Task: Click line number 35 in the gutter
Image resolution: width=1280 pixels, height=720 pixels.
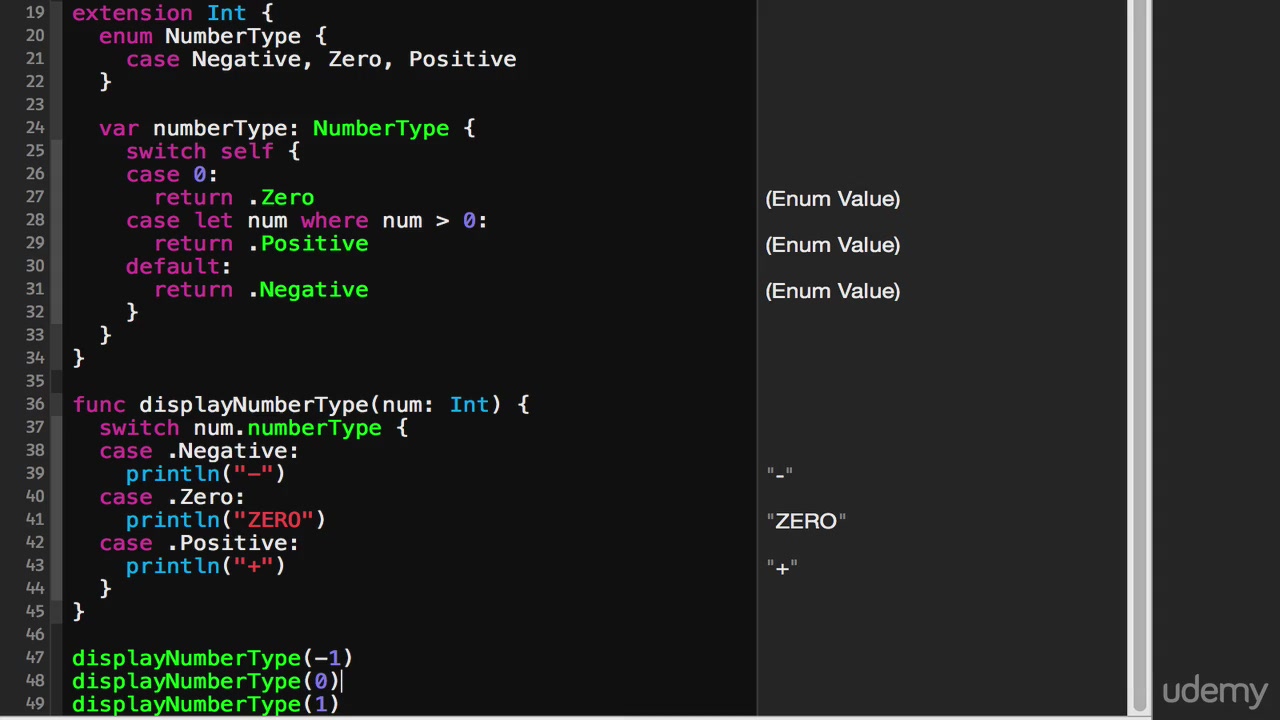Action: [35, 381]
